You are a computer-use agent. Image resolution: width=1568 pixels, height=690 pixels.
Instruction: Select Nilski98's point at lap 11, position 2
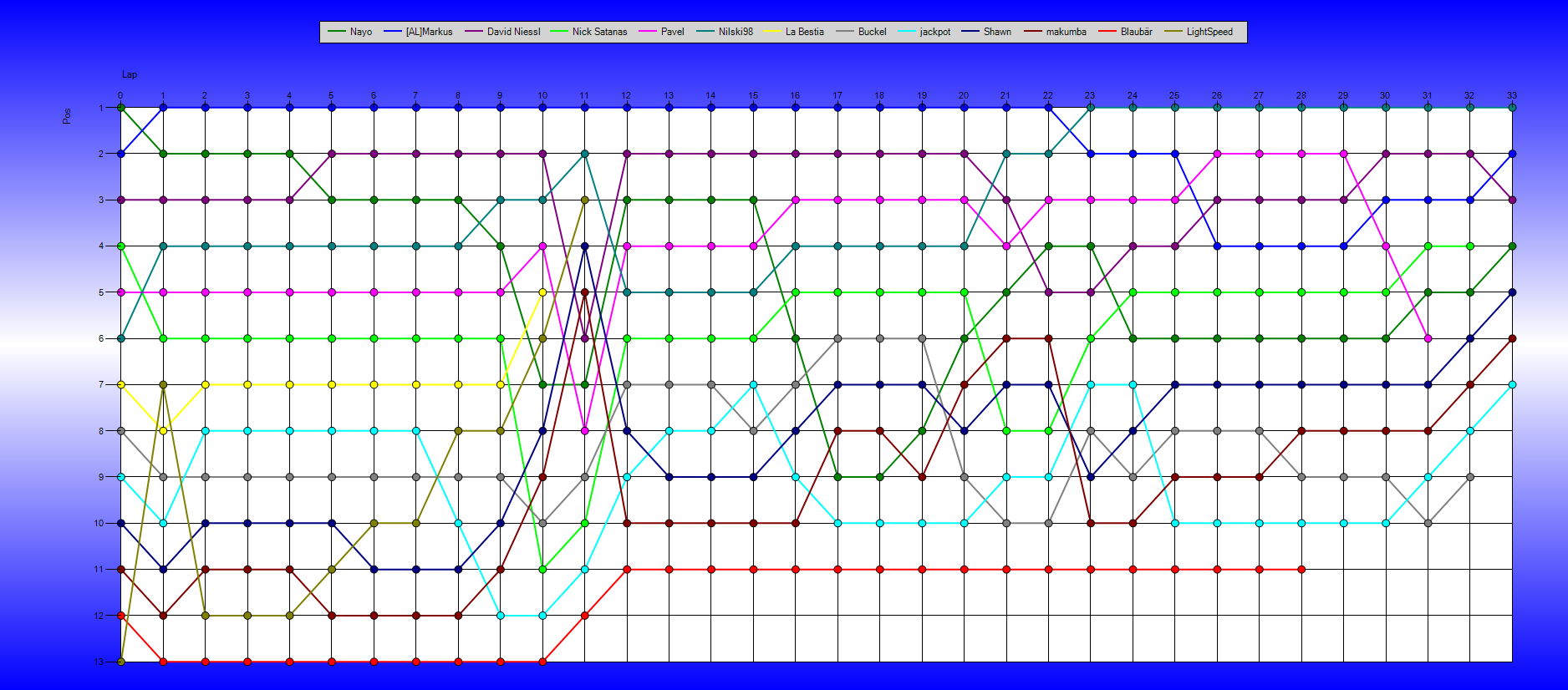[584, 154]
